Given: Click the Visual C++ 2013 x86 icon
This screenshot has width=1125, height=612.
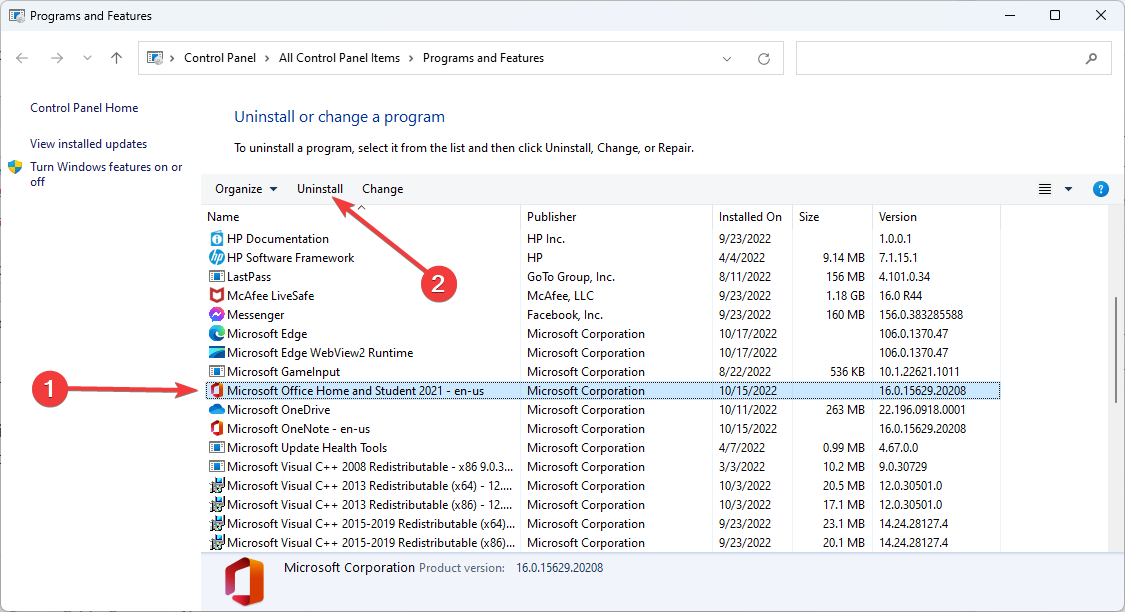Looking at the screenshot, I should [216, 504].
